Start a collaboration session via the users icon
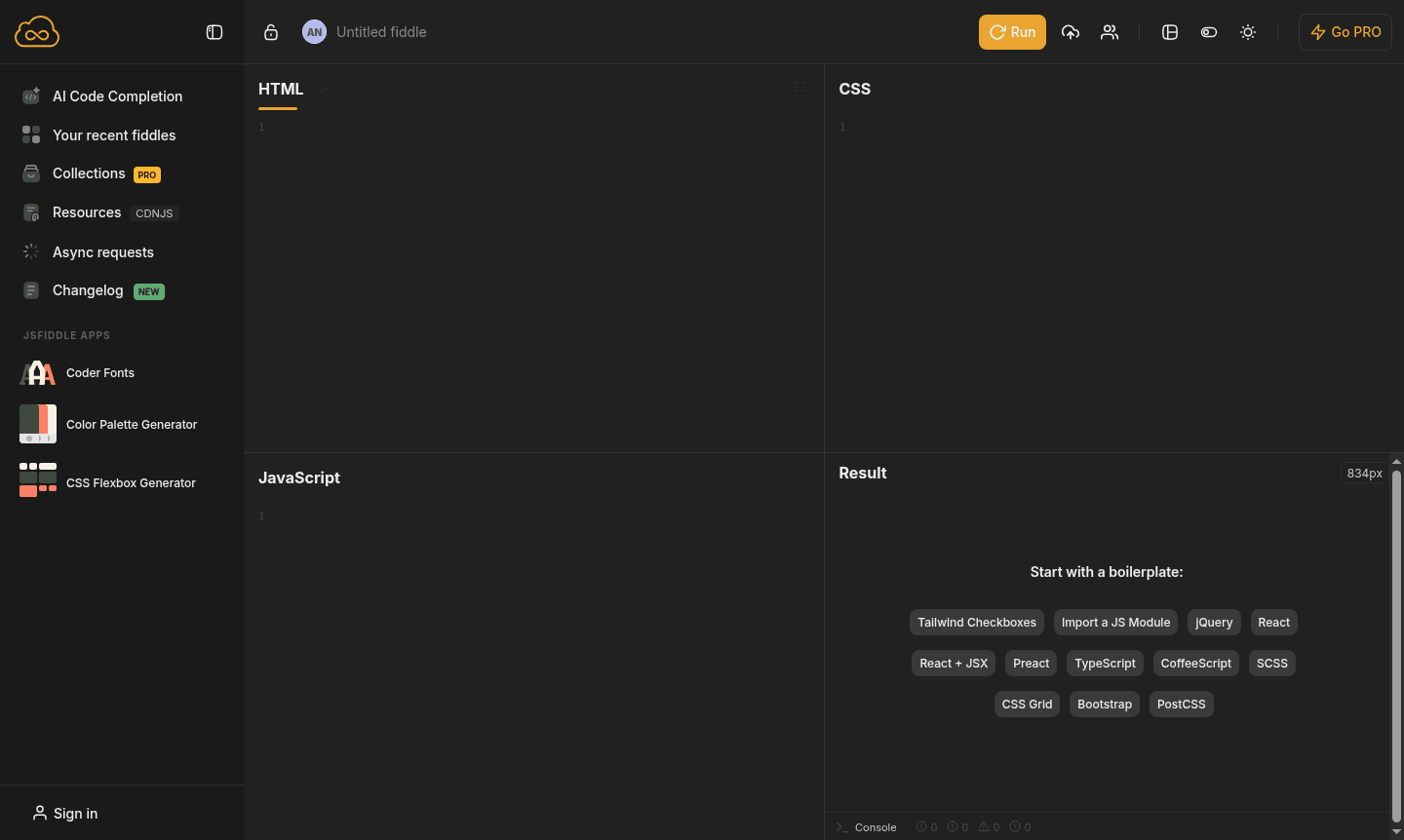 click(1110, 32)
